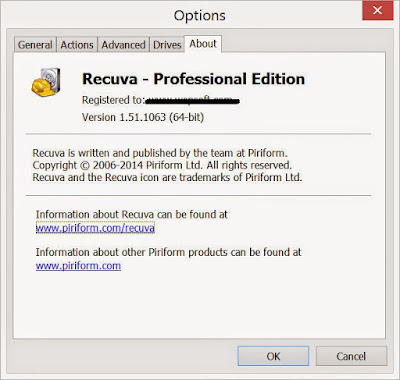Close the Options window with the red X

(x=378, y=11)
